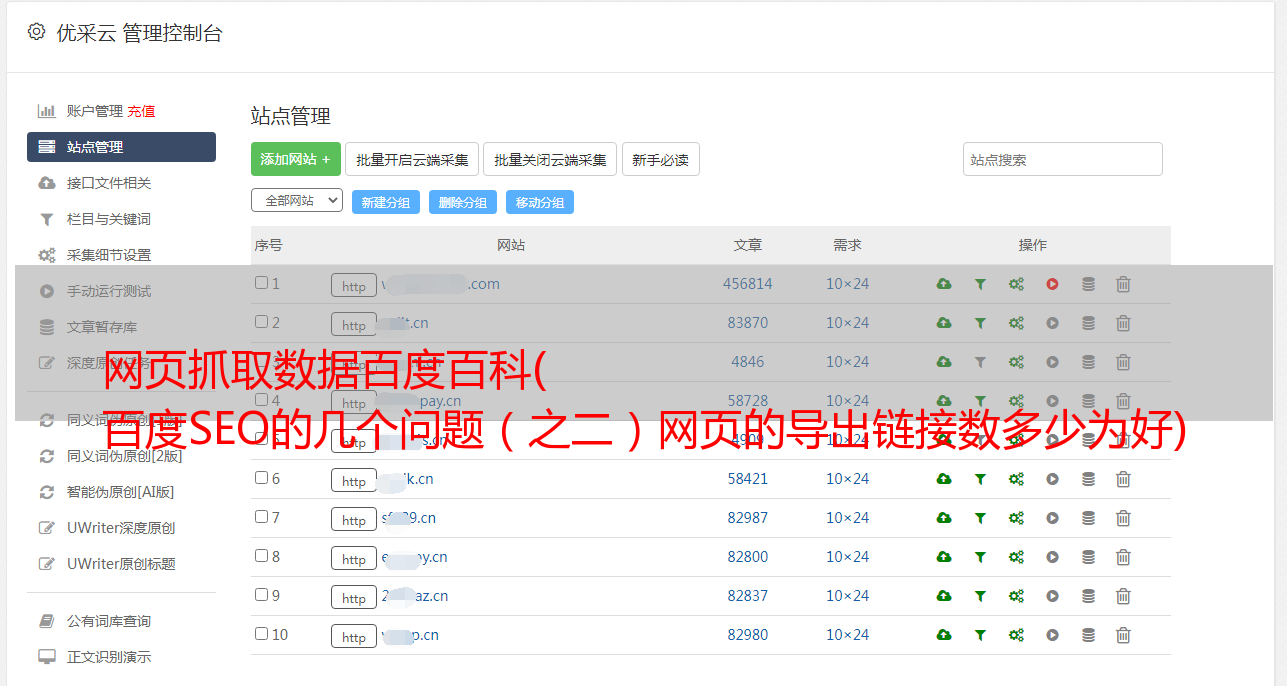Open UWriter深度原创 sidebar item
Image resolution: width=1287 pixels, height=686 pixels.
[121, 528]
